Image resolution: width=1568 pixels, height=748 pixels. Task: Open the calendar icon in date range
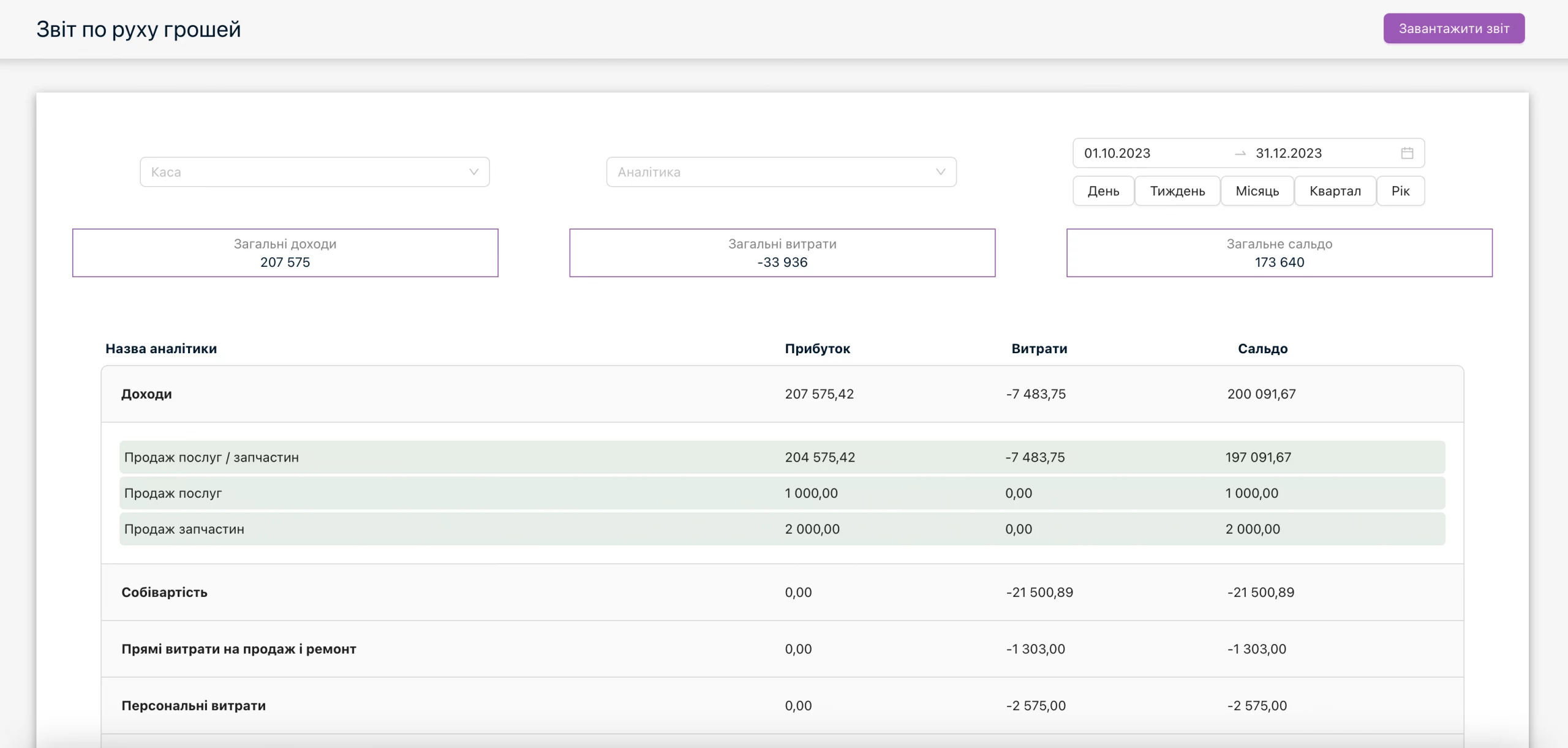point(1407,153)
